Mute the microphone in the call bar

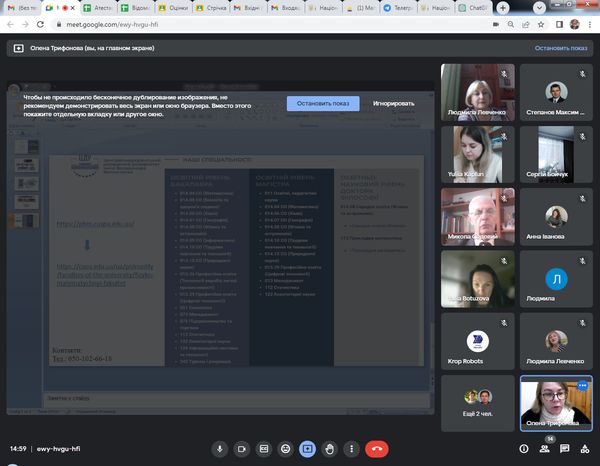(220, 449)
